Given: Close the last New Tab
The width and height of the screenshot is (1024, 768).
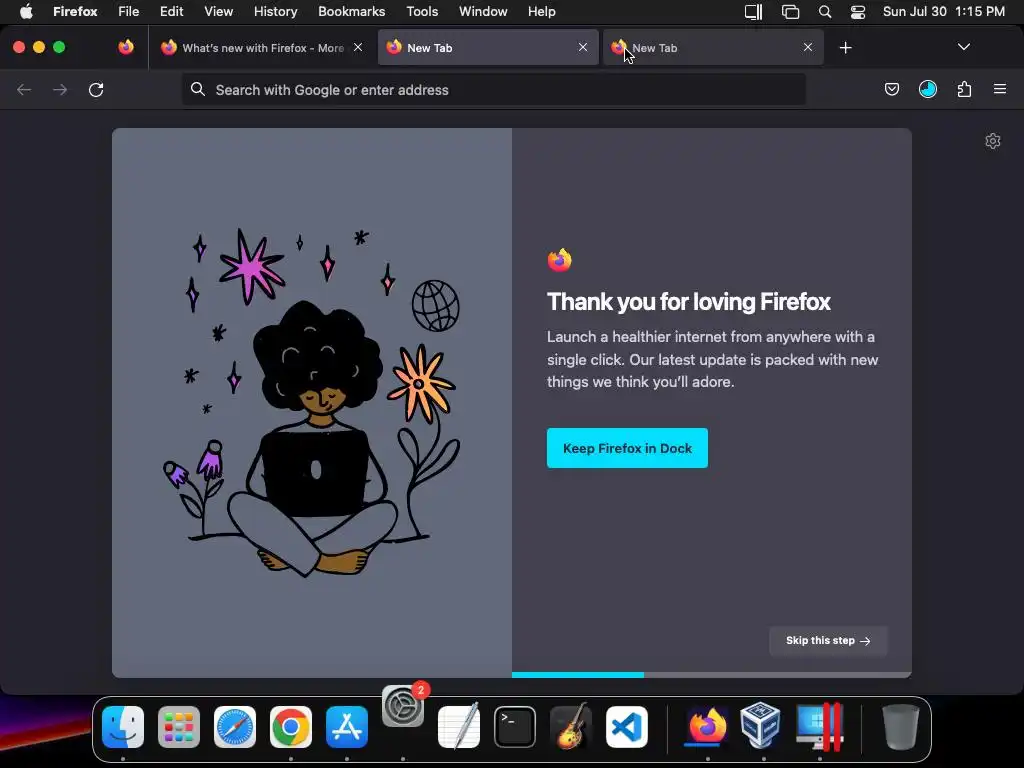Looking at the screenshot, I should tap(808, 47).
